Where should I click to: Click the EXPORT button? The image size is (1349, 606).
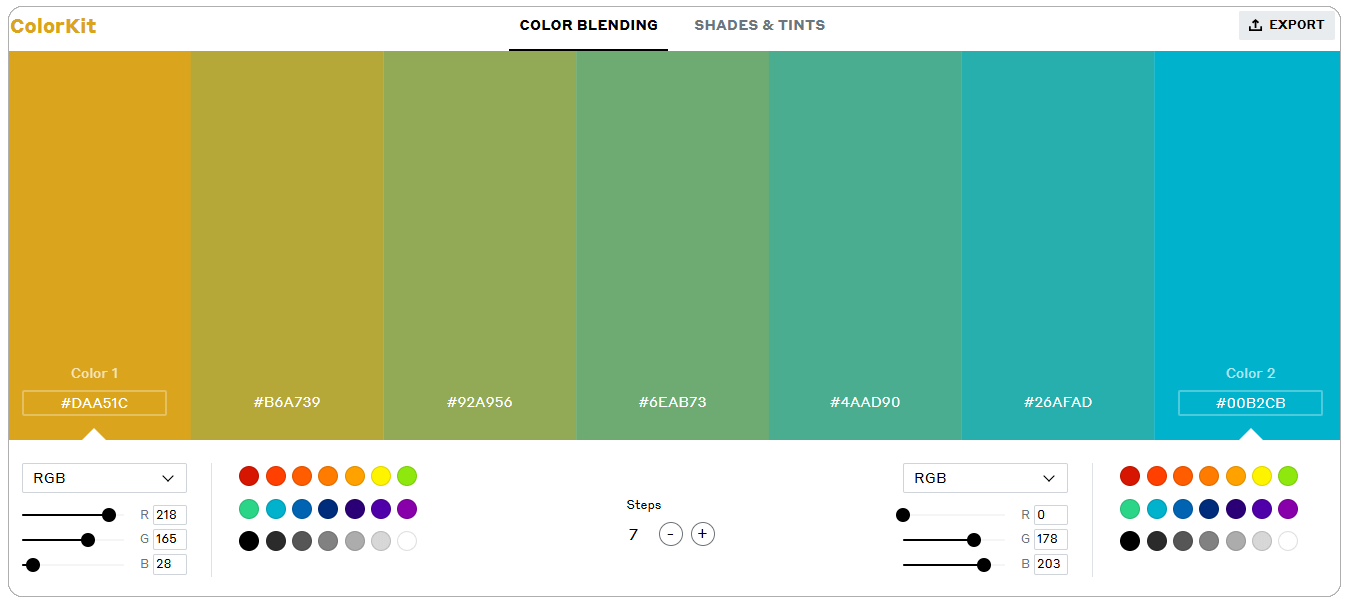point(1287,25)
